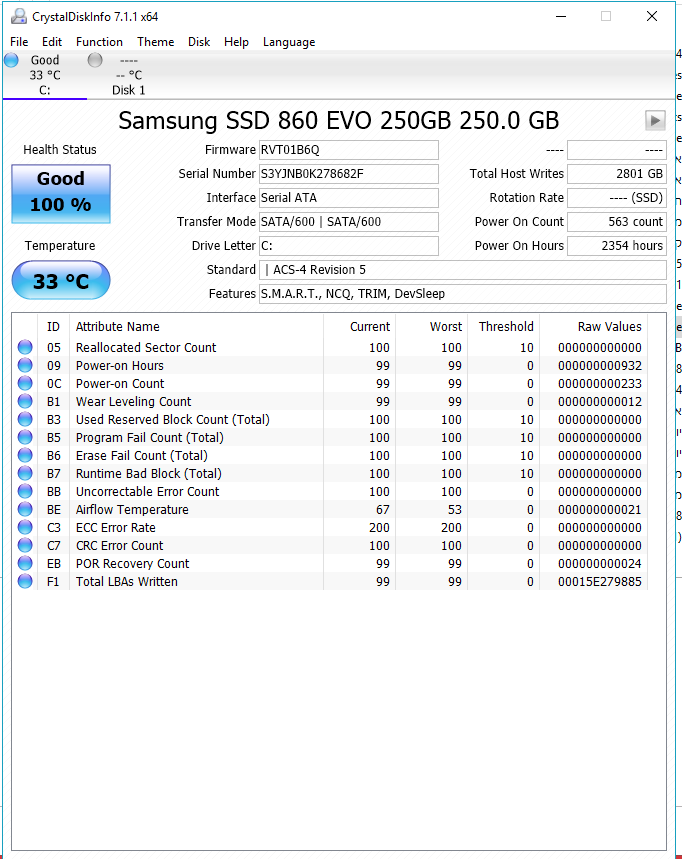
Task: Click the next disk arrow button
Action: [655, 121]
